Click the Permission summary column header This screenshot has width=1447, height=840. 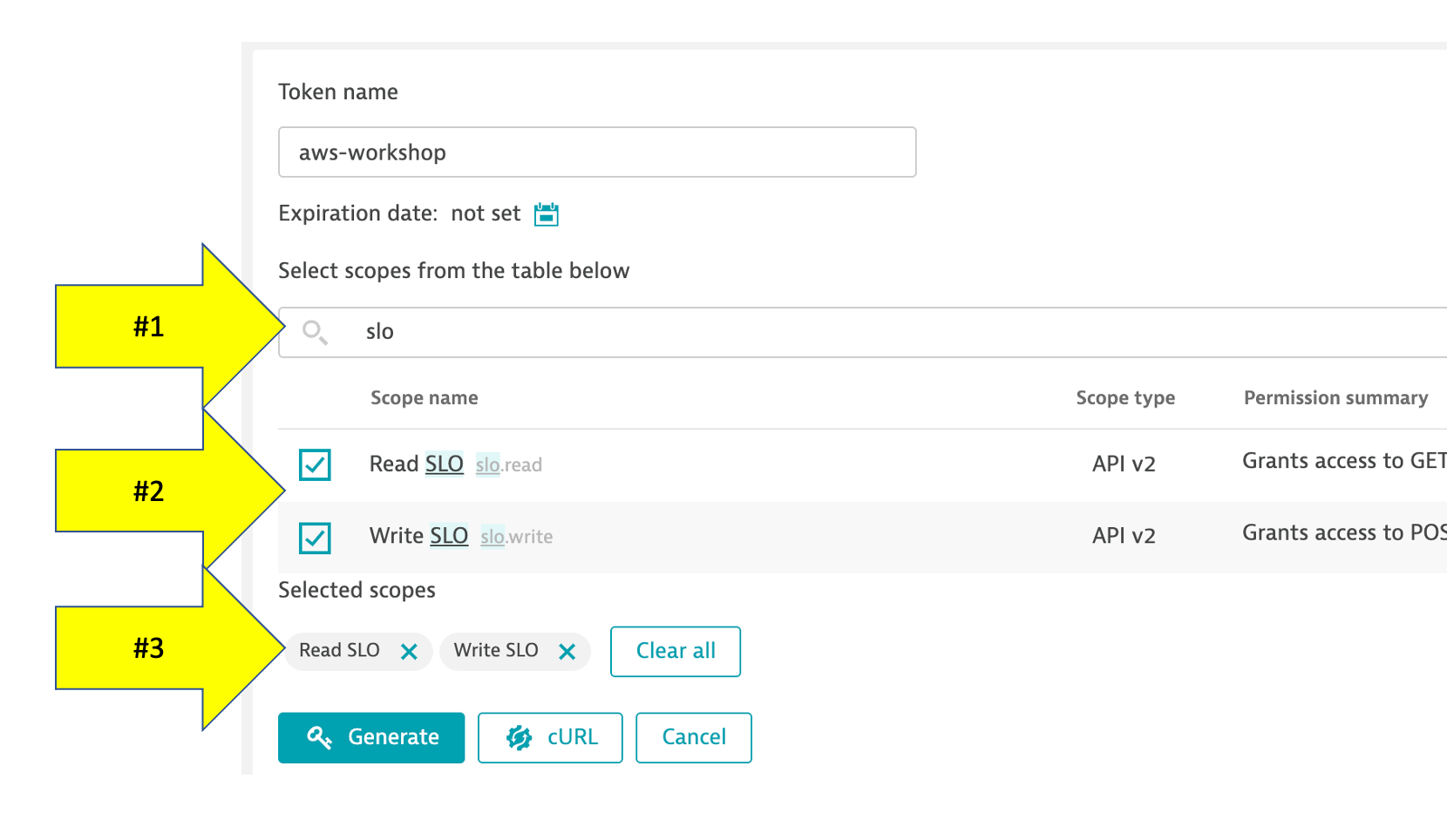[x=1335, y=398]
